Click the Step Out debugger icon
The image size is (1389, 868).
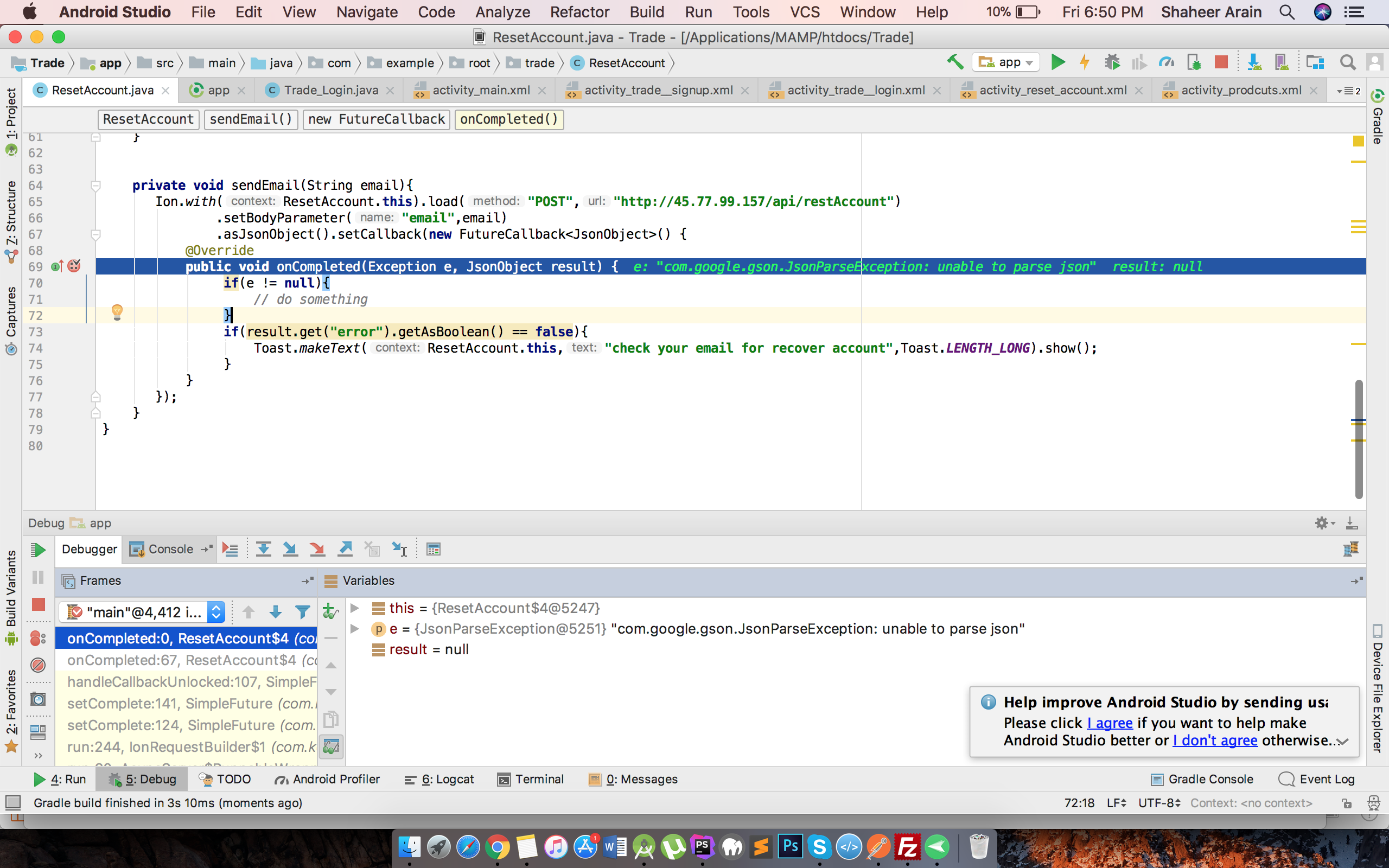pyautogui.click(x=345, y=550)
